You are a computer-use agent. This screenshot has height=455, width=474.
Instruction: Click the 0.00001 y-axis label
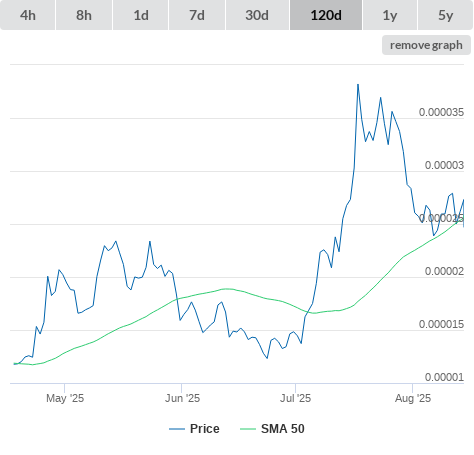pos(444,377)
